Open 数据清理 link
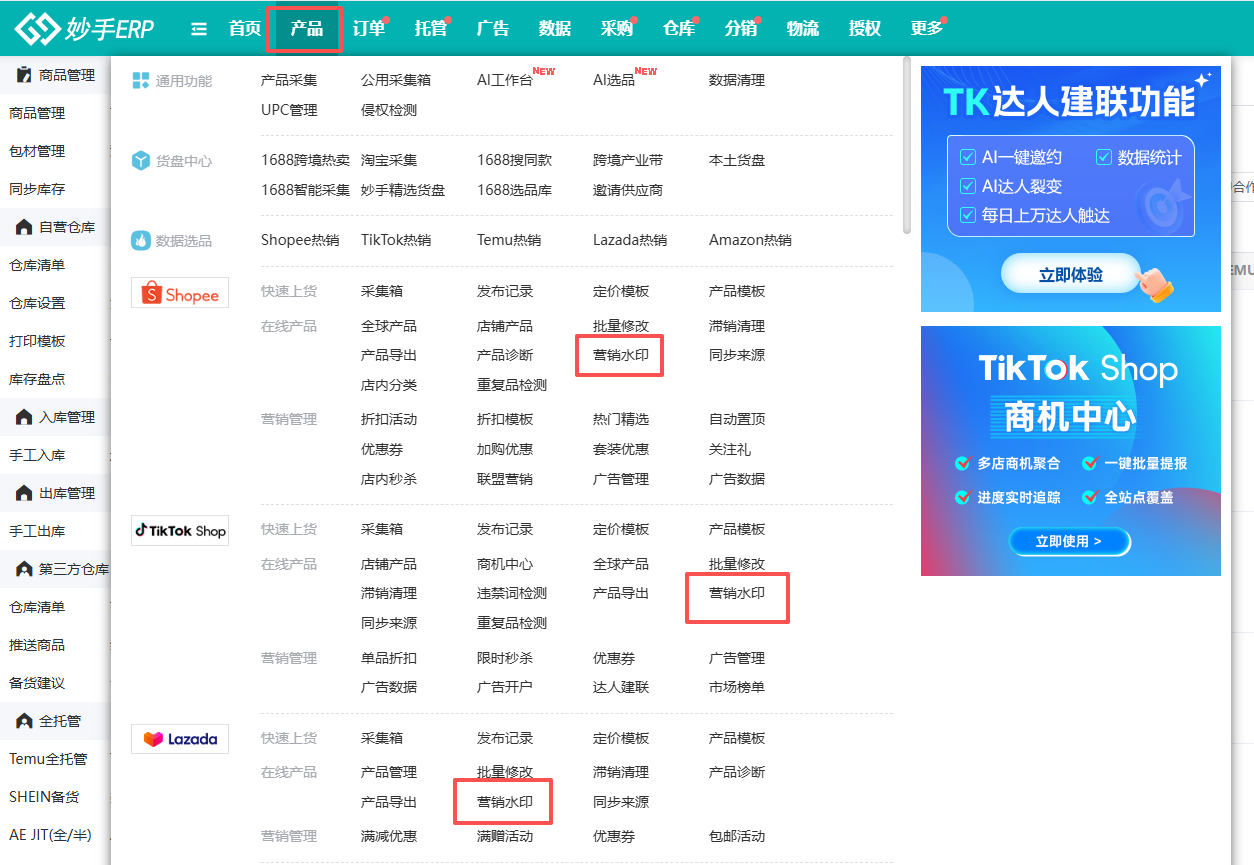The image size is (1254, 865). click(737, 80)
